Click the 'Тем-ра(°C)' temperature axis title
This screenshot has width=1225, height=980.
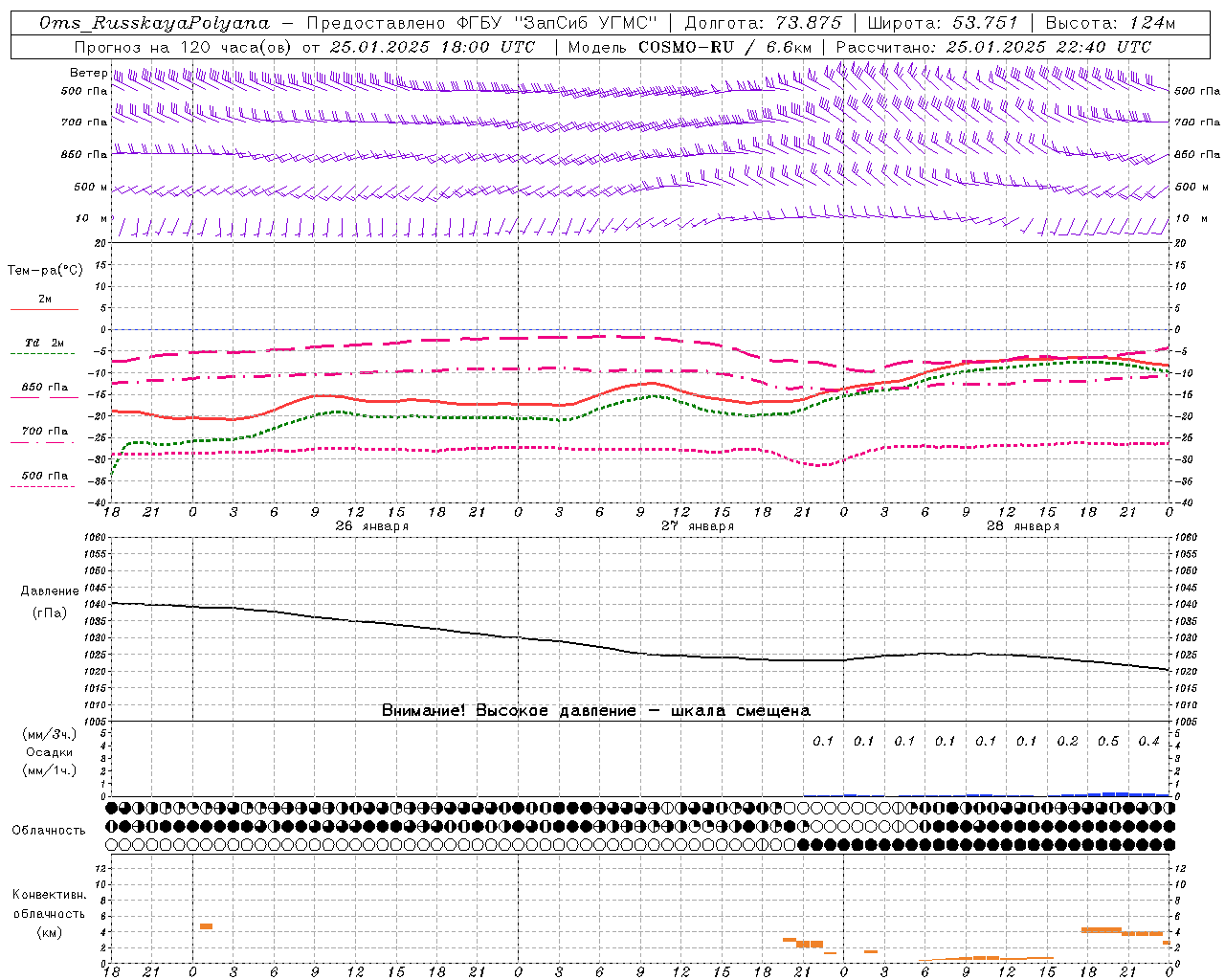click(x=45, y=271)
